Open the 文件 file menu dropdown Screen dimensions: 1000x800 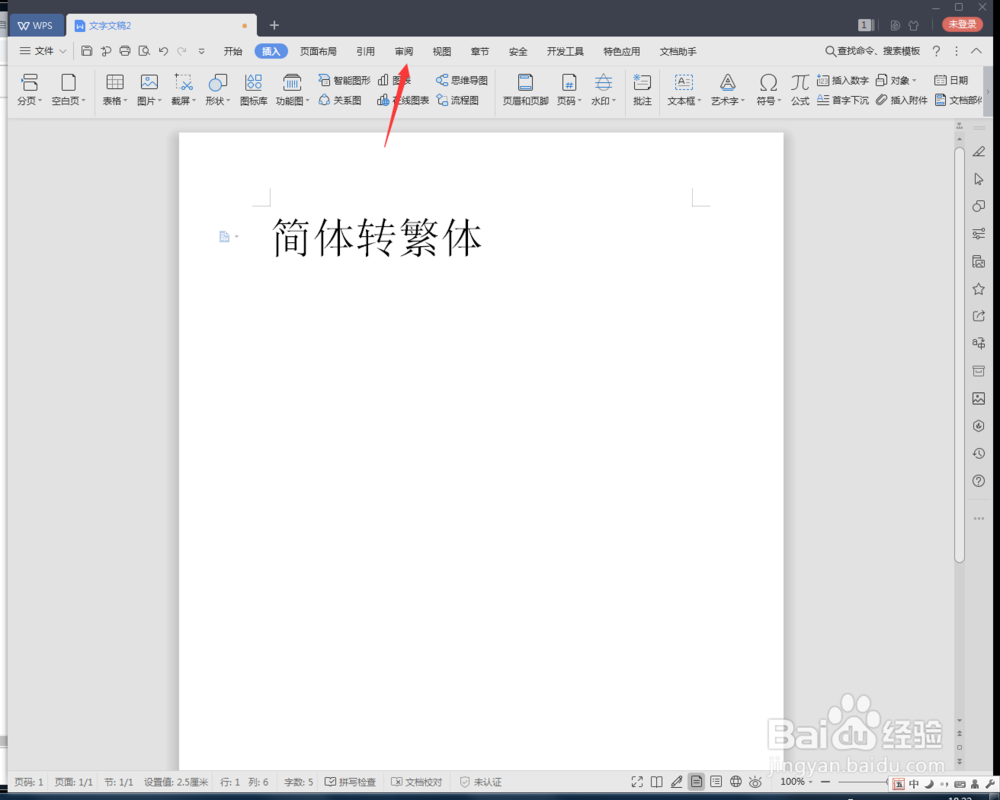(42, 51)
